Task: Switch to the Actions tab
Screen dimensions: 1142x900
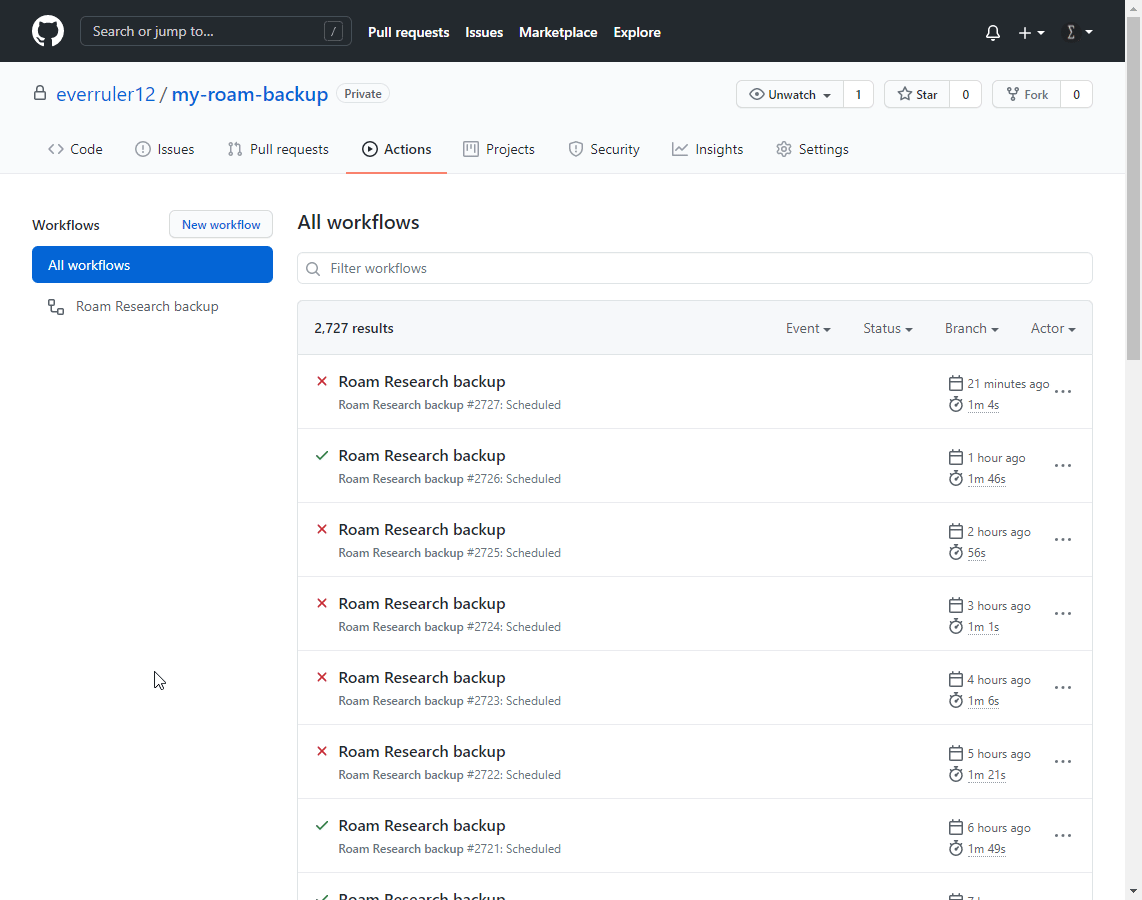Action: (397, 149)
